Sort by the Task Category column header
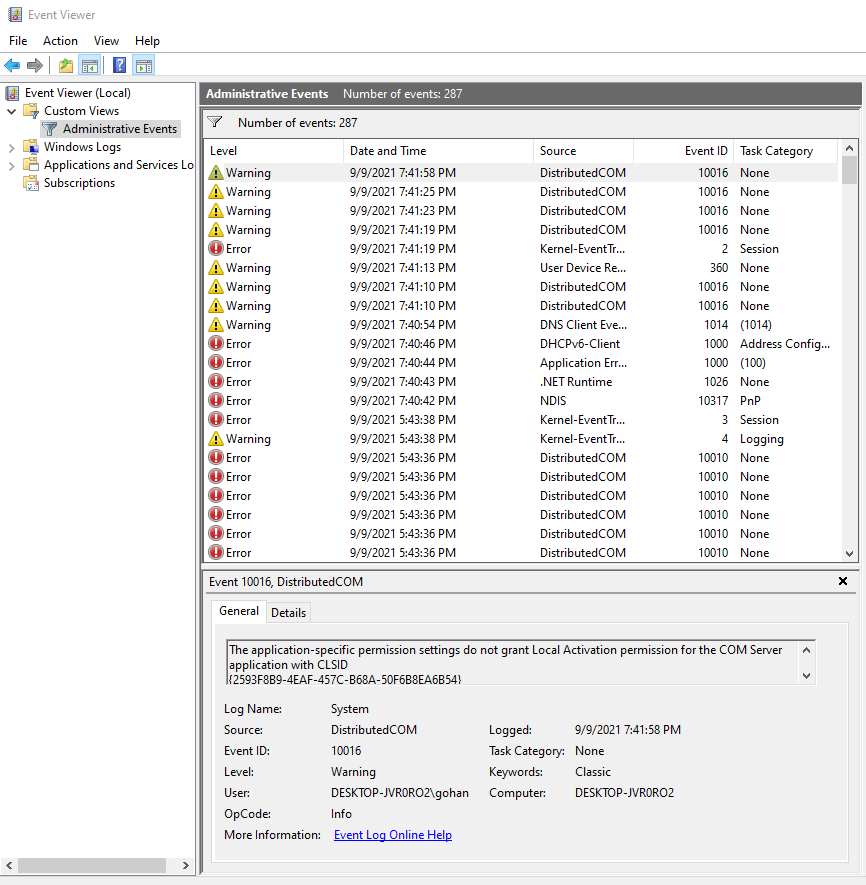Viewport: 866px width, 885px height. pos(786,151)
